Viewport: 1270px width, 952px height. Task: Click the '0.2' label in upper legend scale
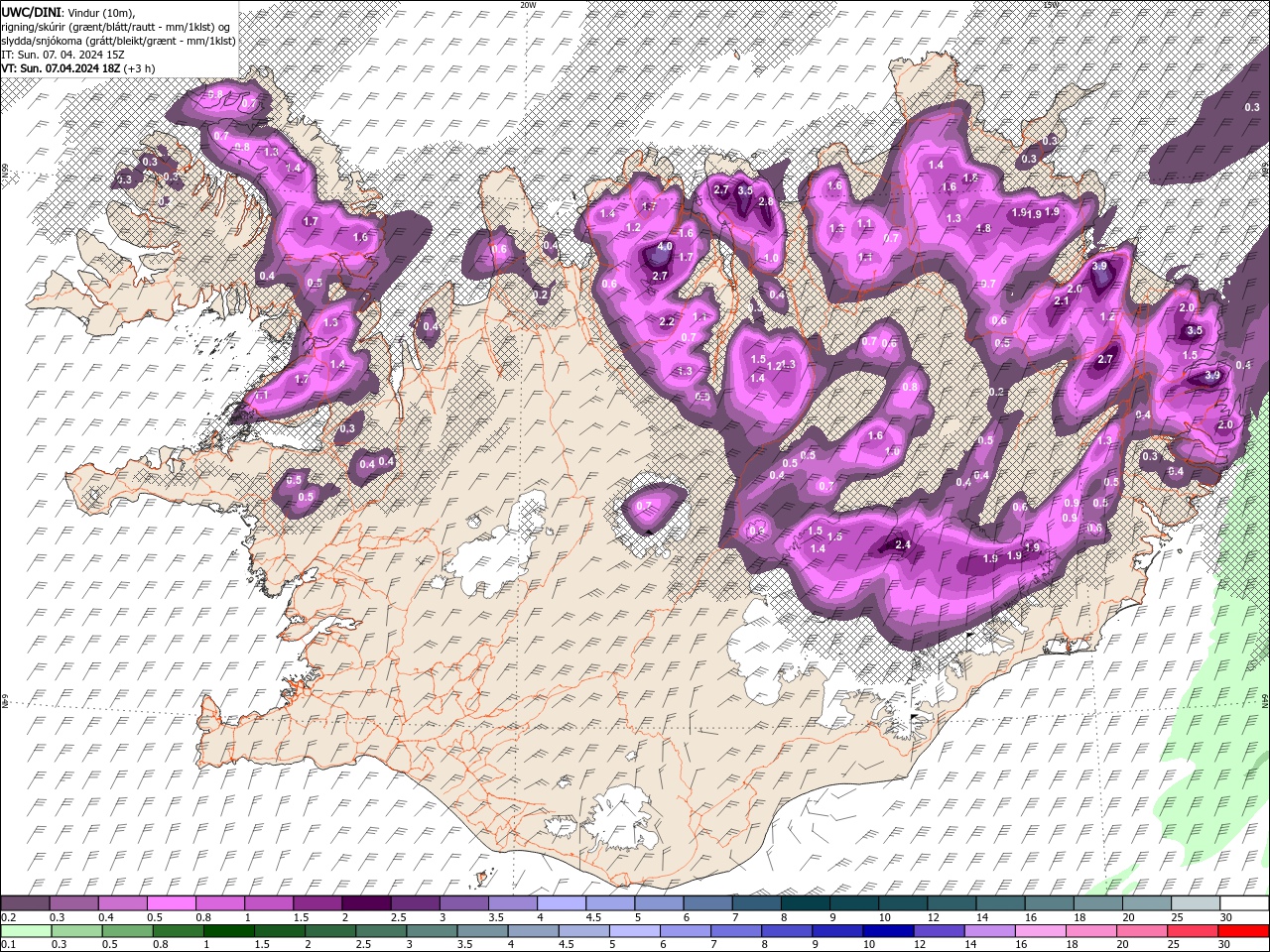(x=8, y=917)
